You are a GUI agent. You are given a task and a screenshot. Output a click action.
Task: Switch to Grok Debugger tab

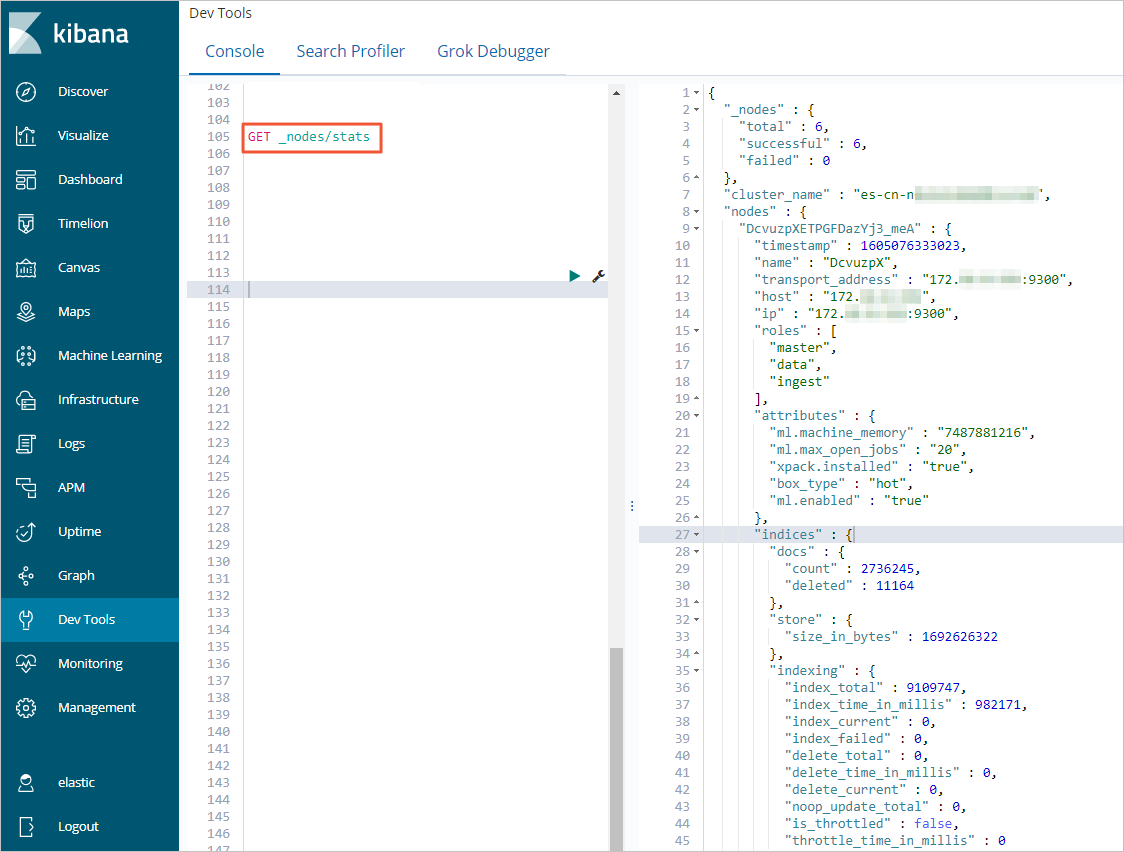click(x=493, y=52)
